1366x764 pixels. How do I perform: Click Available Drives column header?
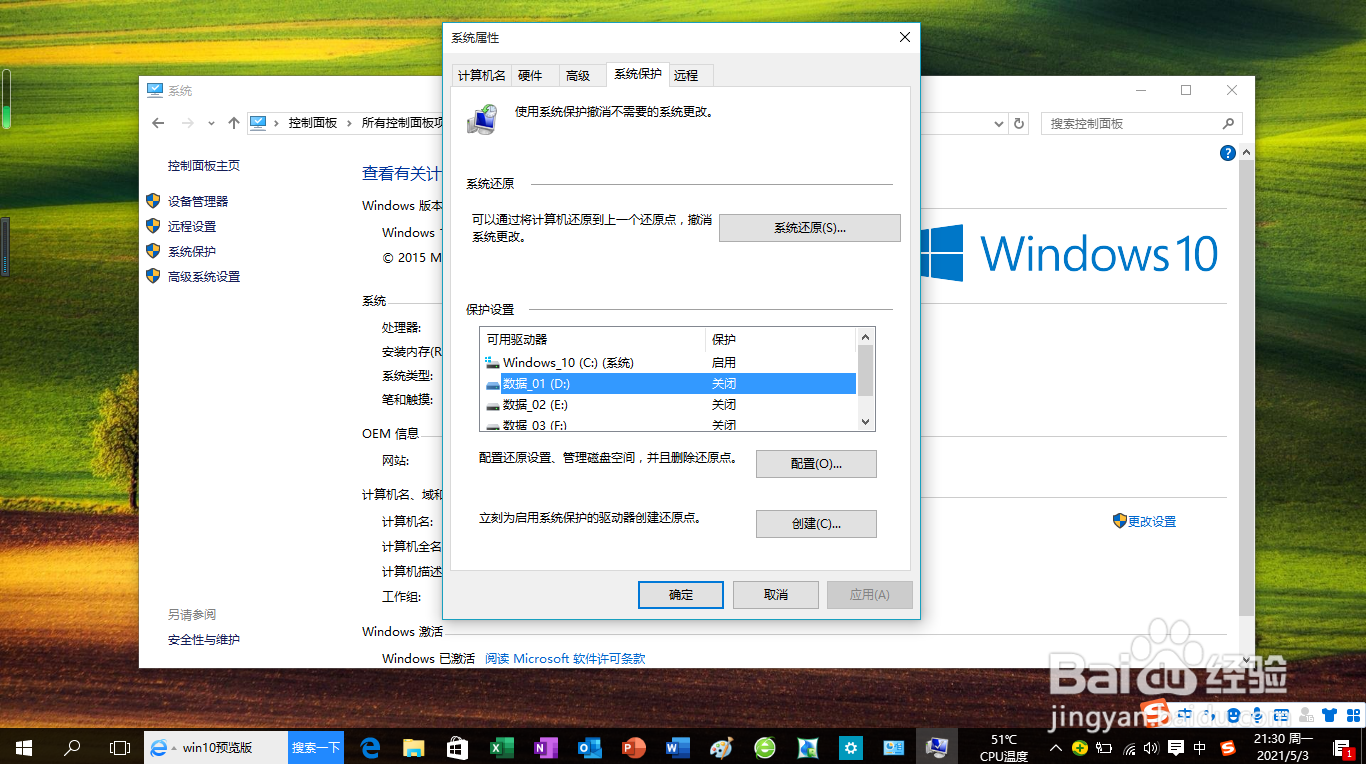pyautogui.click(x=593, y=340)
